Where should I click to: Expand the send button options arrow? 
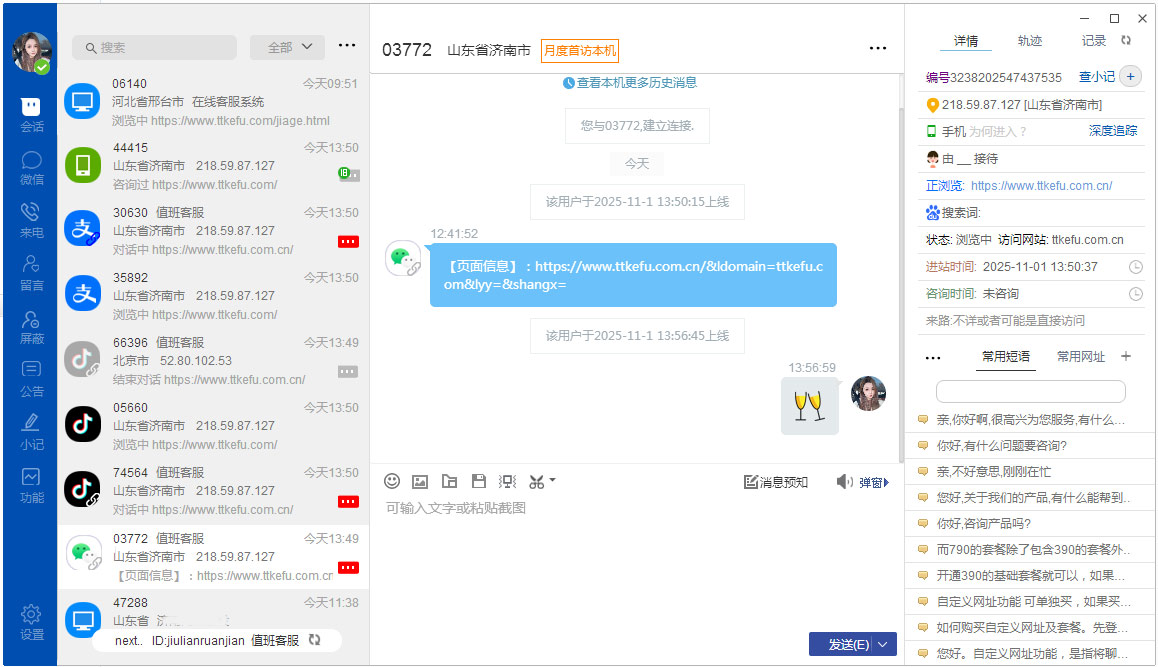point(883,645)
